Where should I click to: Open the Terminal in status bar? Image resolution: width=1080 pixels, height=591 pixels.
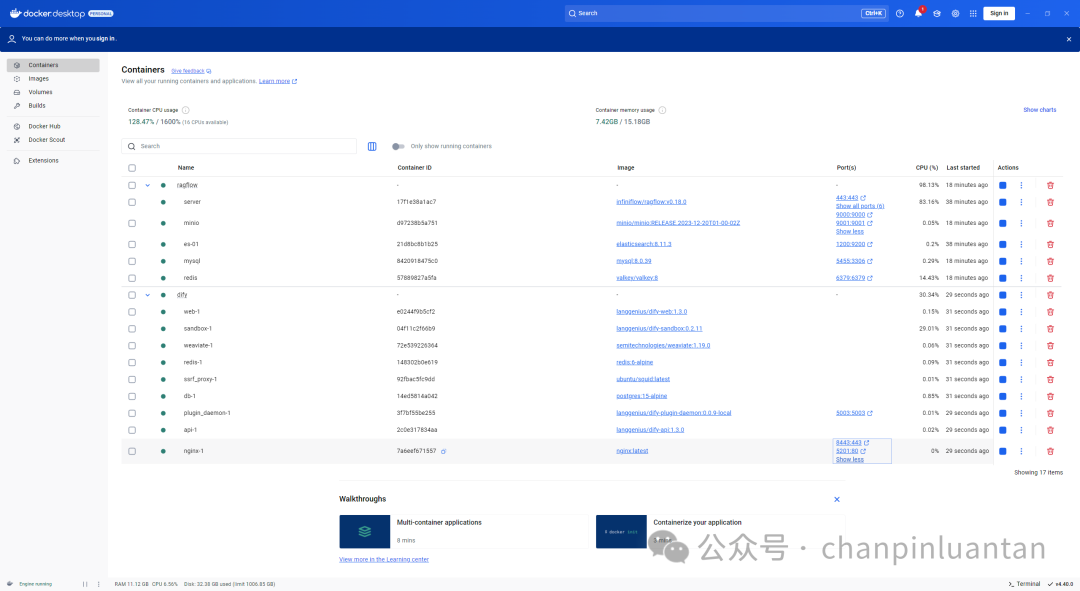tap(1024, 584)
